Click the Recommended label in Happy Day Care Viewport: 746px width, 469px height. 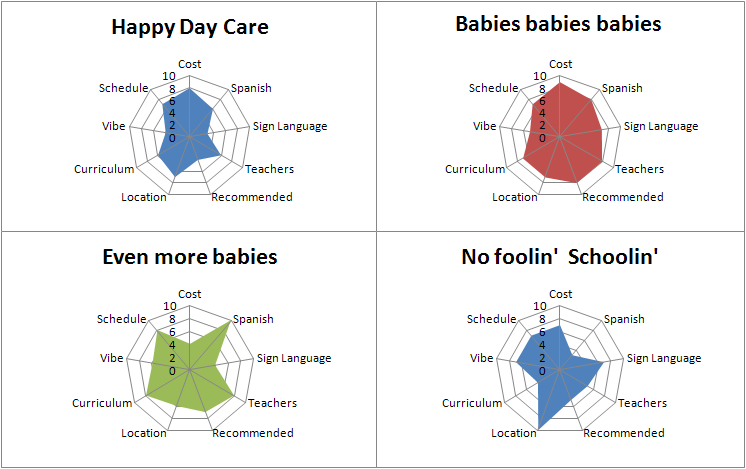point(252,197)
